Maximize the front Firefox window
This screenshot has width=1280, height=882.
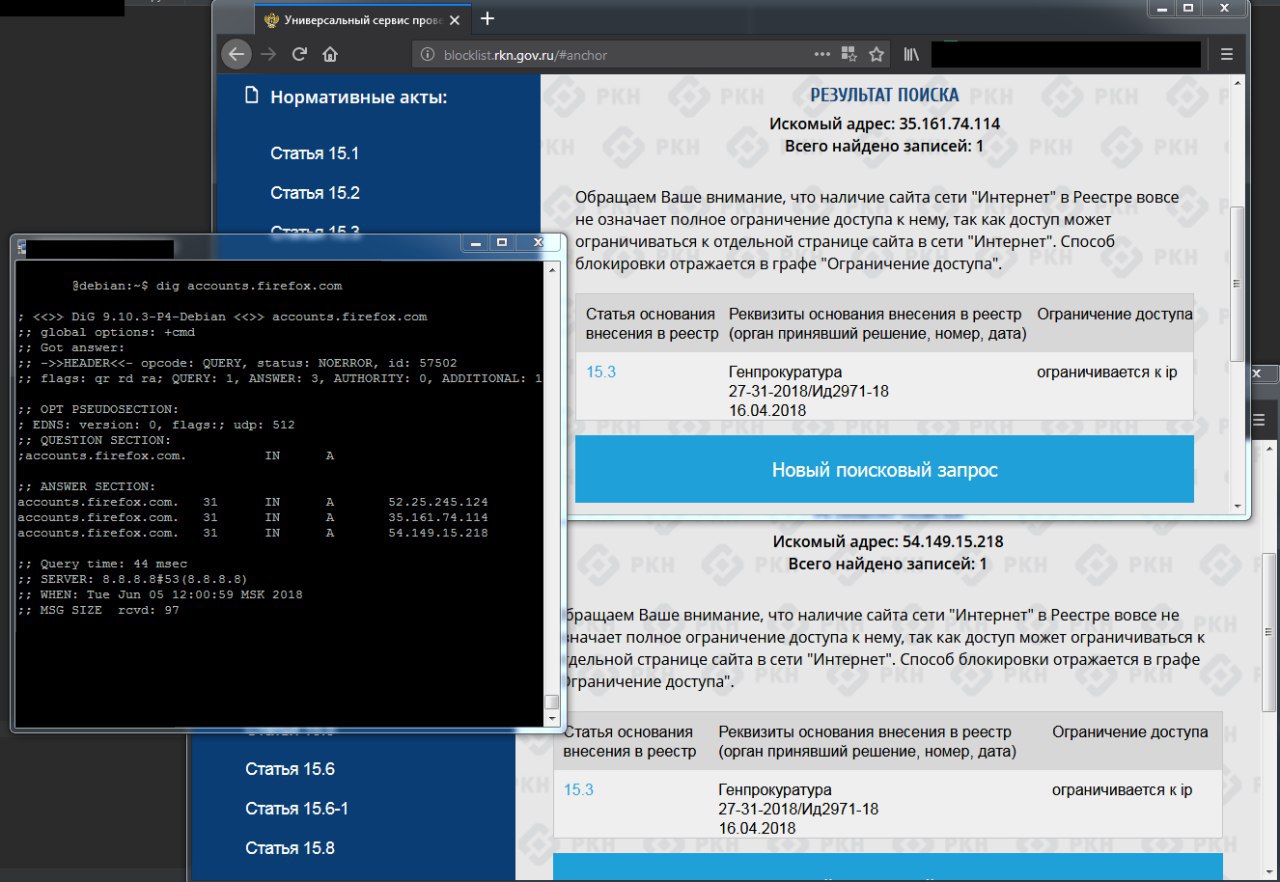click(1189, 7)
